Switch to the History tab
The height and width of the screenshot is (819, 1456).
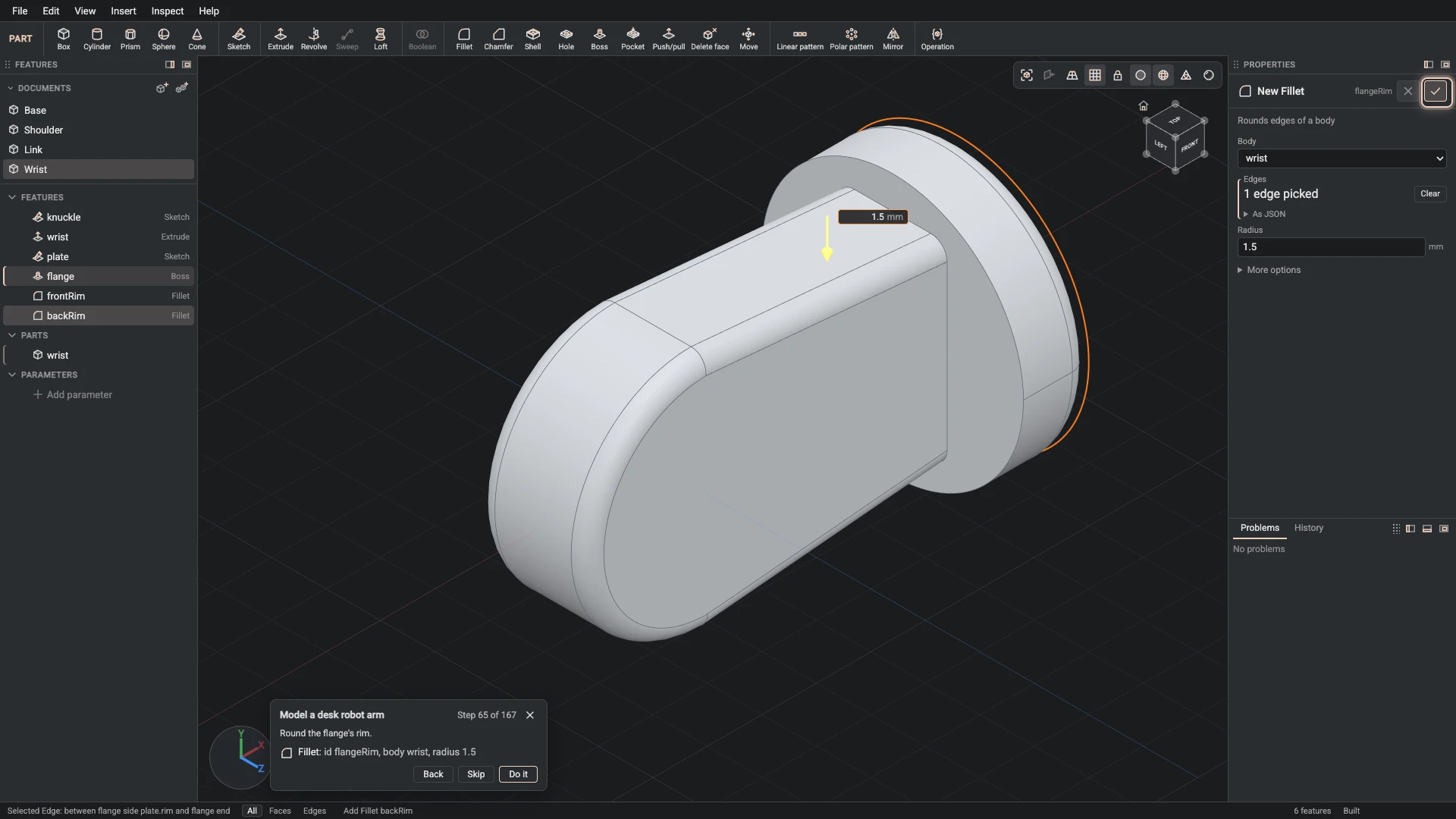pyautogui.click(x=1309, y=528)
